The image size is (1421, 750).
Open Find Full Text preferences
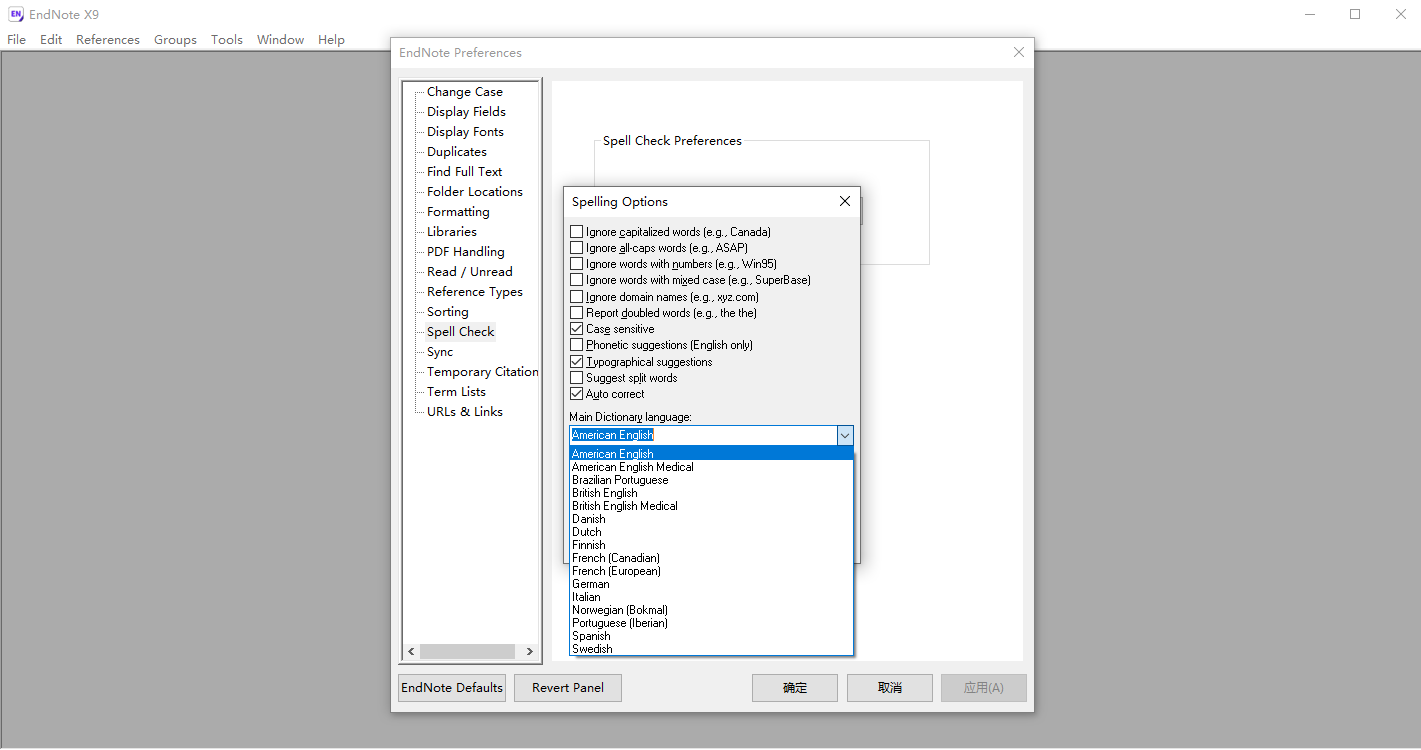pos(464,172)
